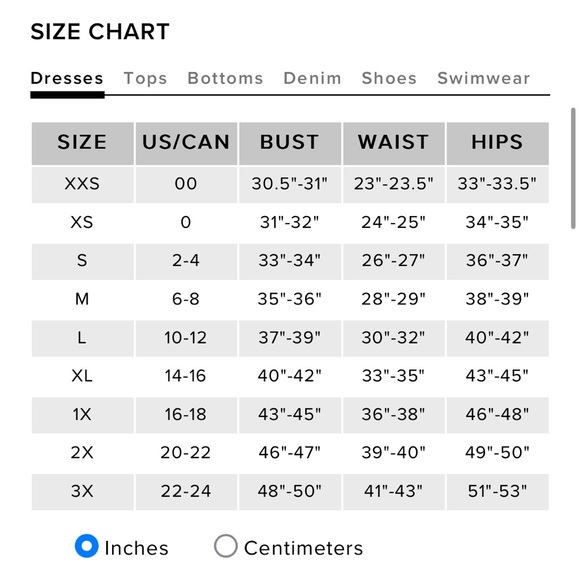
Task: Click the Centimeters label text
Action: tap(303, 548)
